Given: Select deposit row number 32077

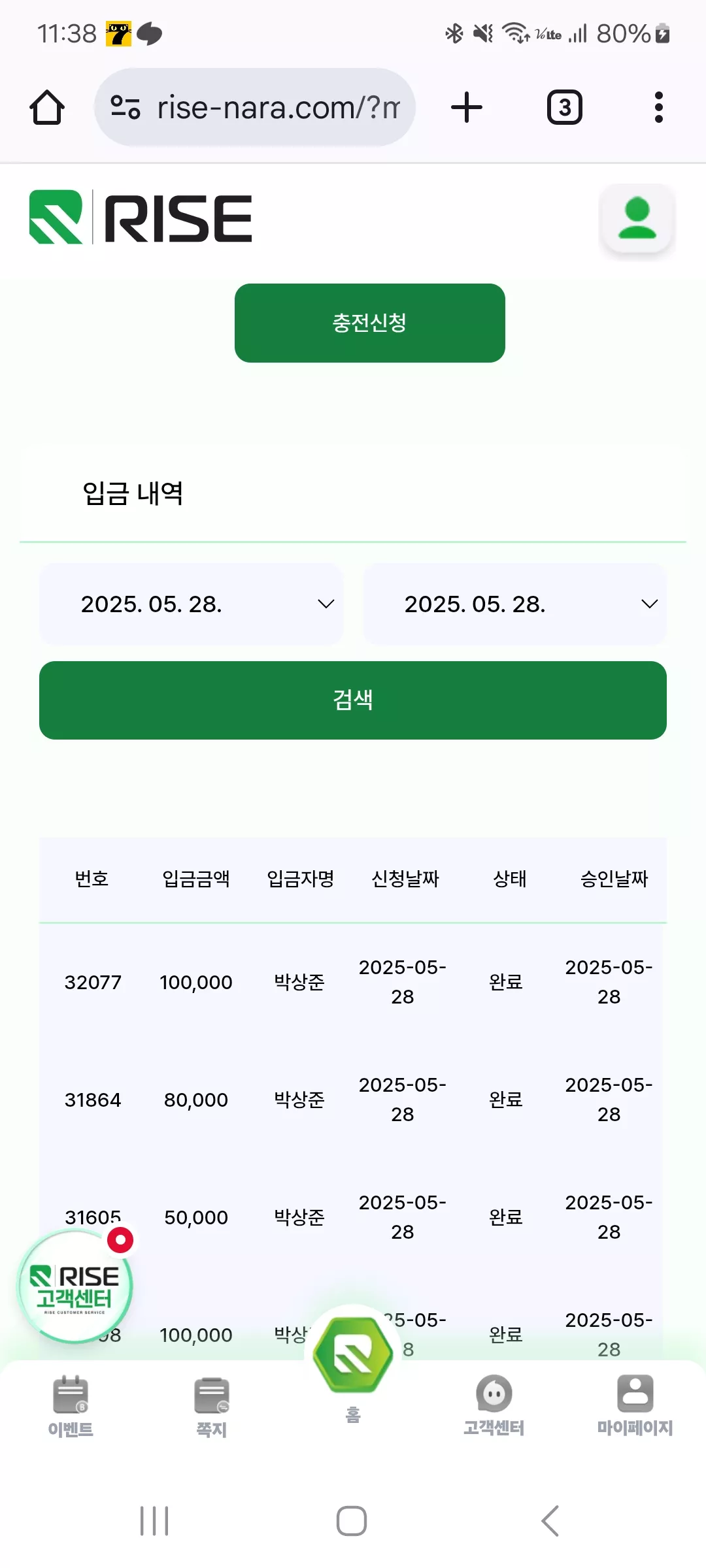Looking at the screenshot, I should [x=353, y=982].
